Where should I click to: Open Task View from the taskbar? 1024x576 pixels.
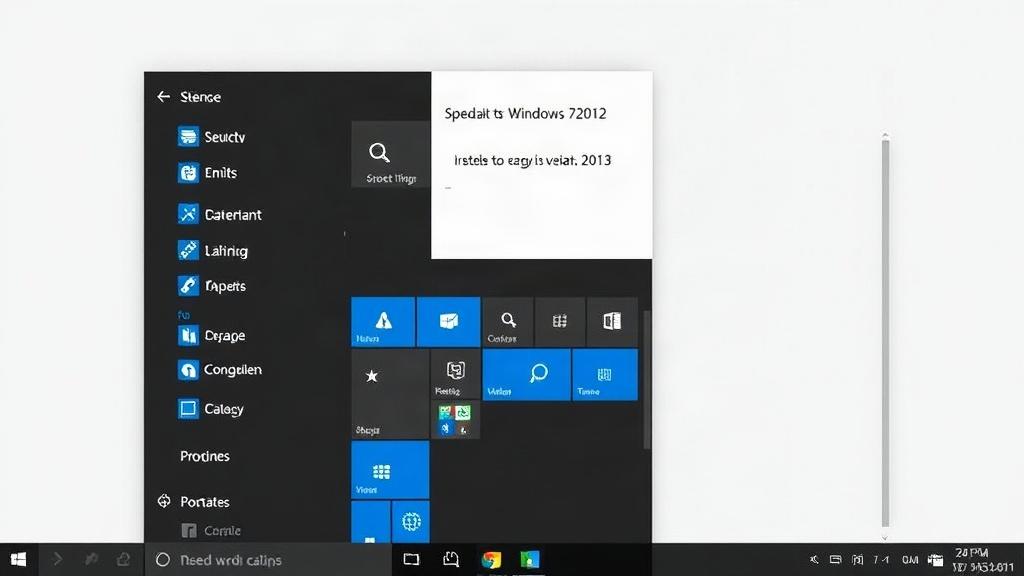click(411, 559)
